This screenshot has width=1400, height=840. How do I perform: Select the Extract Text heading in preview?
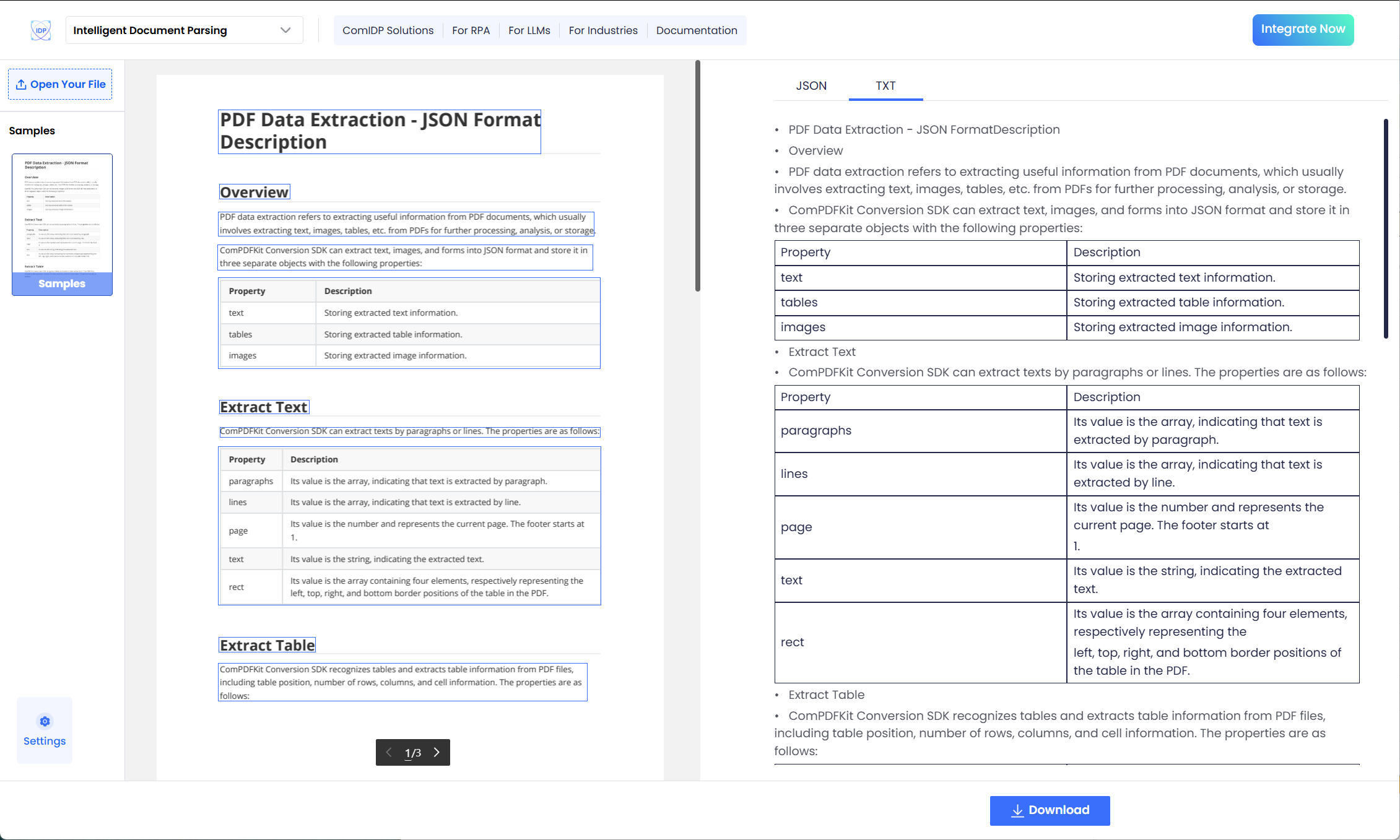coord(264,407)
